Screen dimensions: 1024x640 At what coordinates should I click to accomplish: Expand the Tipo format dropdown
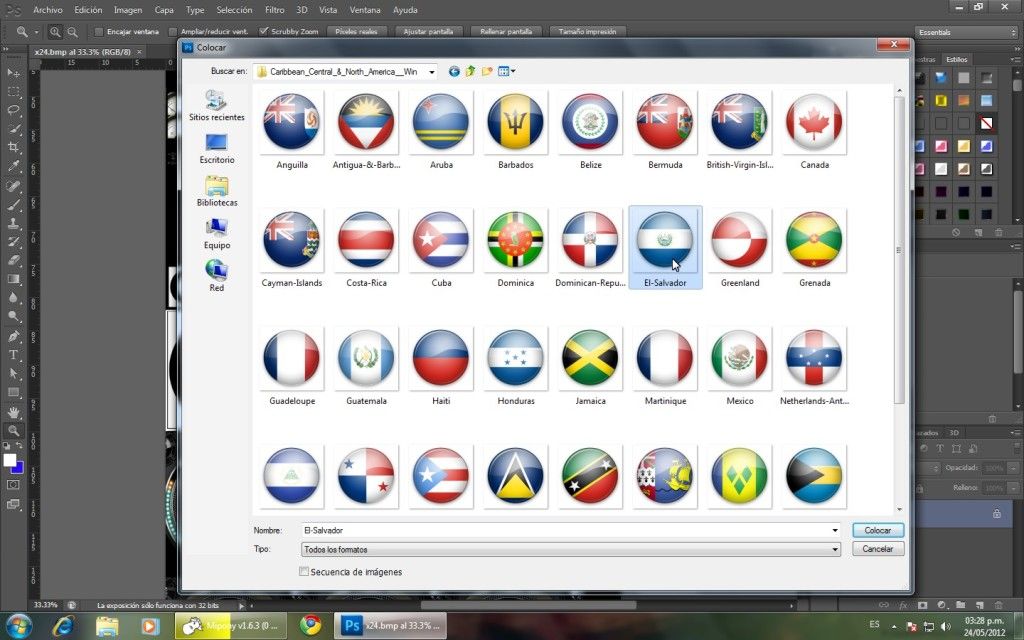(x=835, y=549)
